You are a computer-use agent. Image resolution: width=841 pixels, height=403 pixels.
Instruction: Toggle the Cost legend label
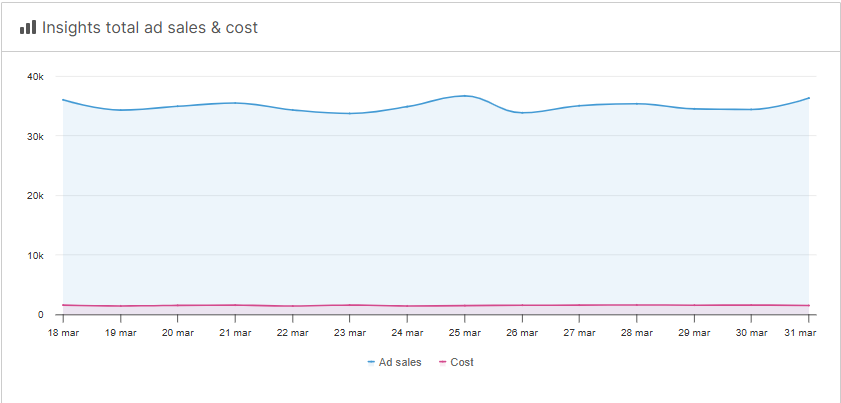pyautogui.click(x=462, y=362)
